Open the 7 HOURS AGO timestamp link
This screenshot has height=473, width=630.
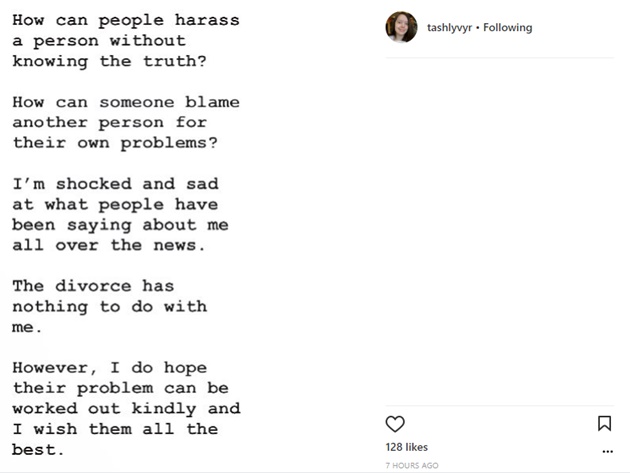point(412,465)
